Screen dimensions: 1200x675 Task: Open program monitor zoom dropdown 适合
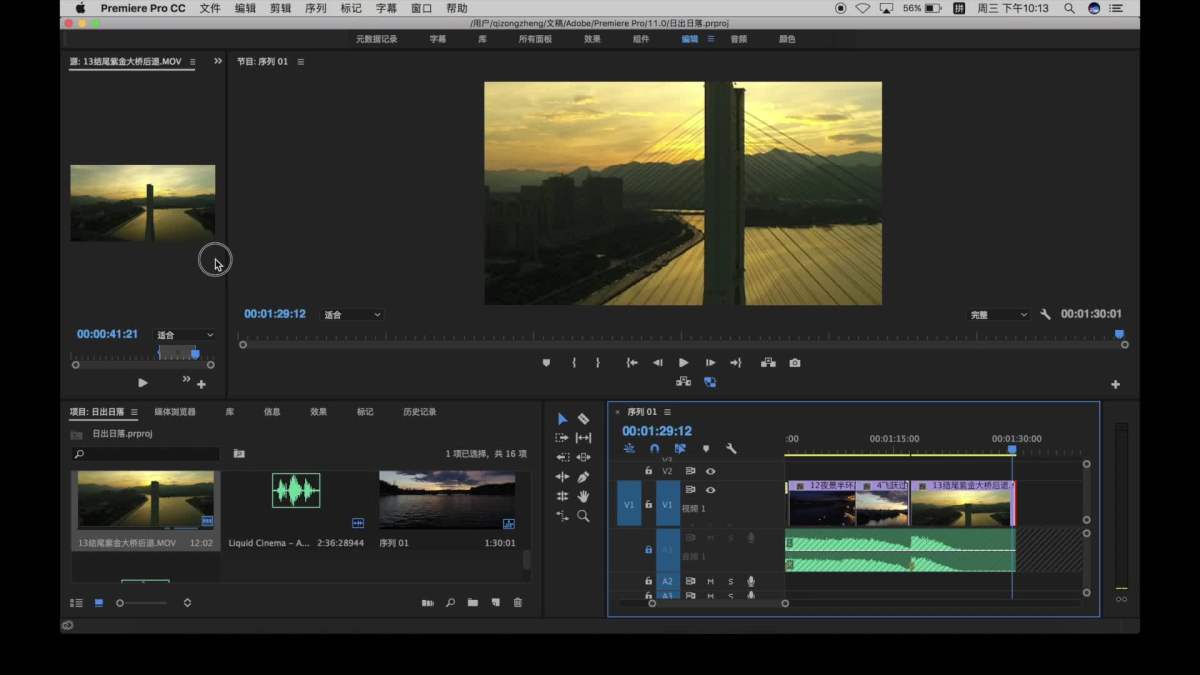(353, 315)
